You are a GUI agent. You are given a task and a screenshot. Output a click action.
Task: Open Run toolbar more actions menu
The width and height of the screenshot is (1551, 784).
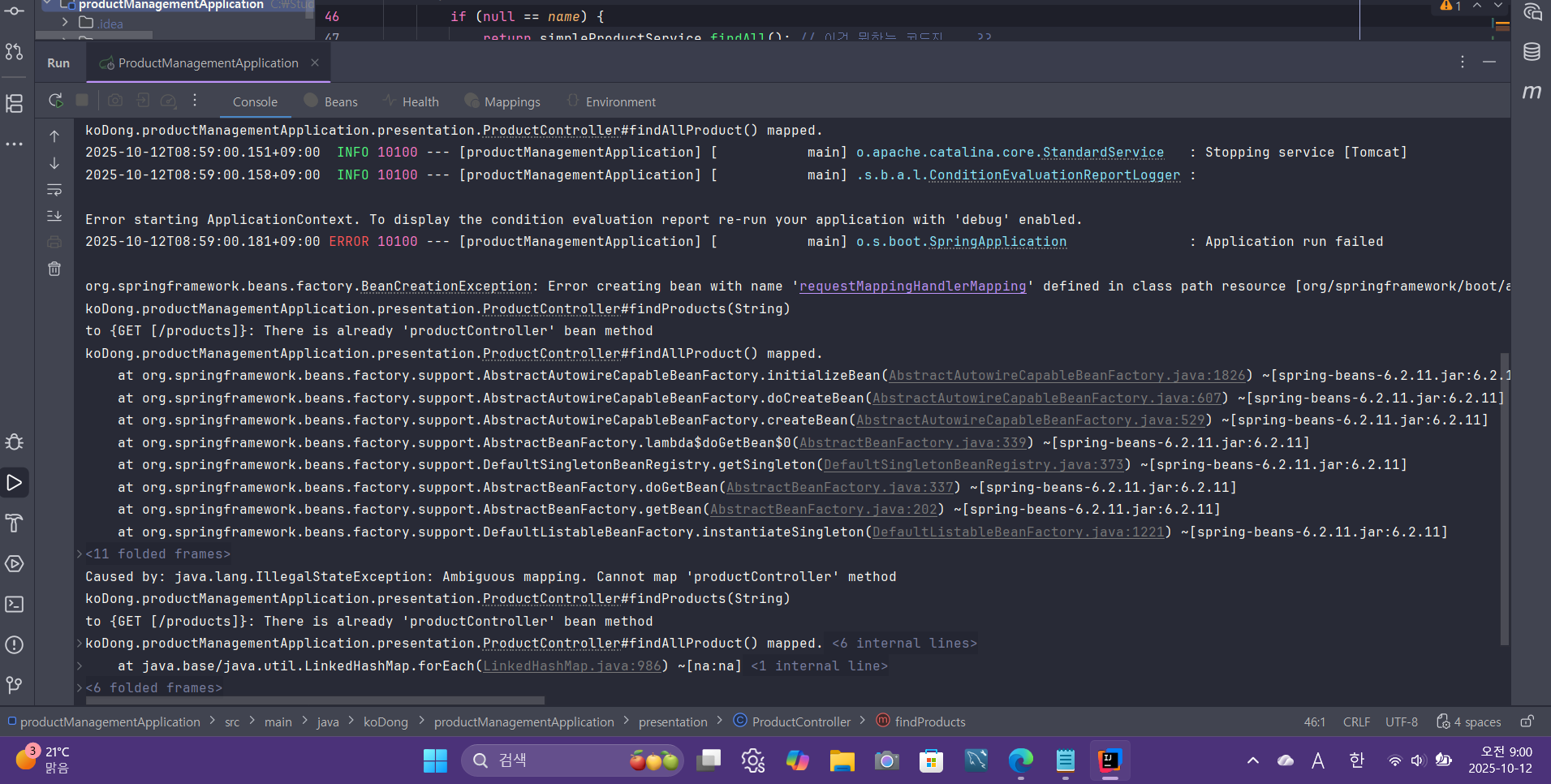(x=195, y=101)
